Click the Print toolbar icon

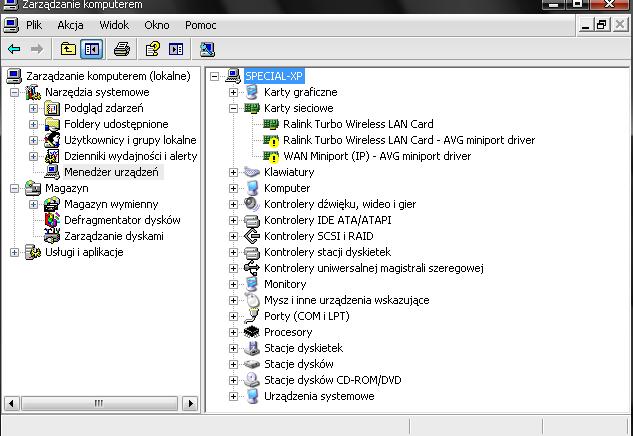(122, 49)
